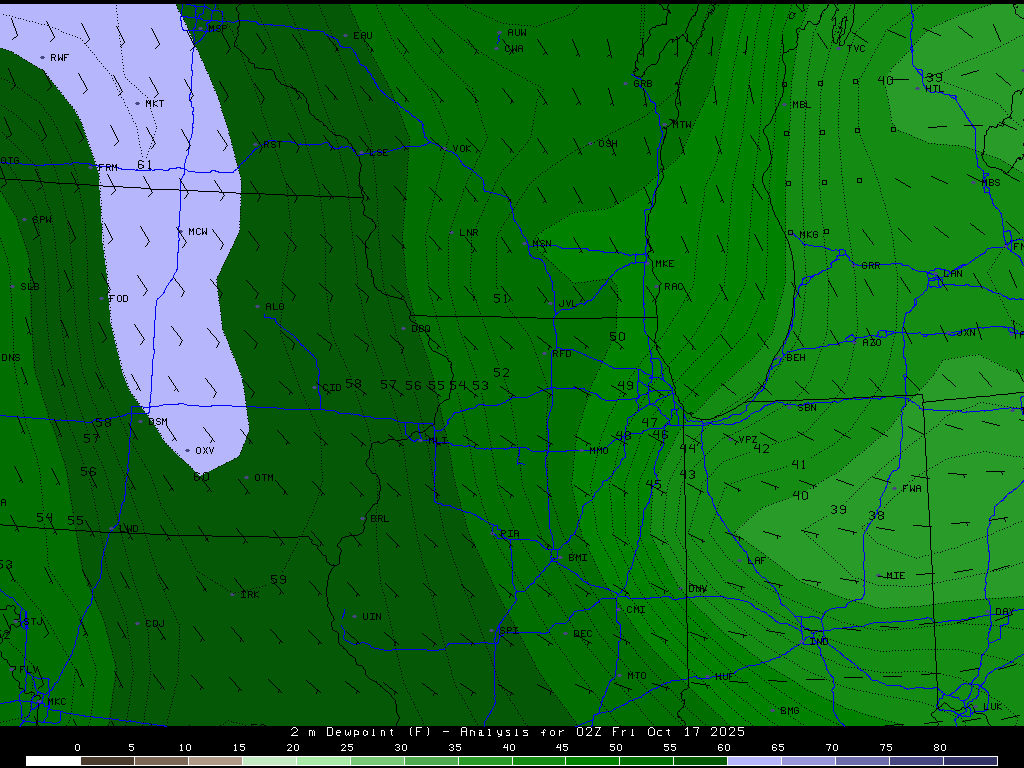Click the LAF station label
The image size is (1024, 768).
point(756,560)
